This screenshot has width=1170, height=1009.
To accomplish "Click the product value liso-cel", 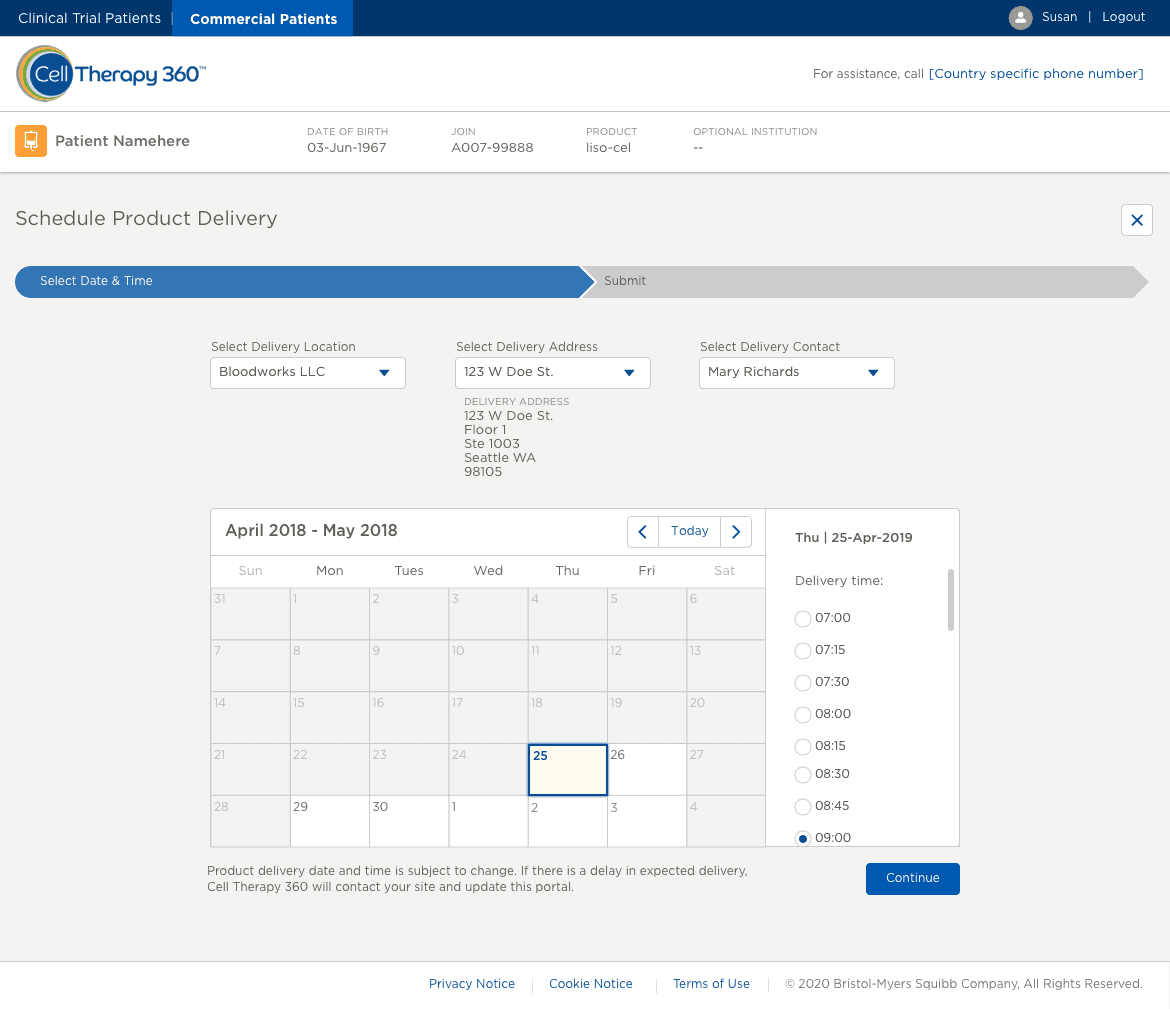I will (608, 148).
